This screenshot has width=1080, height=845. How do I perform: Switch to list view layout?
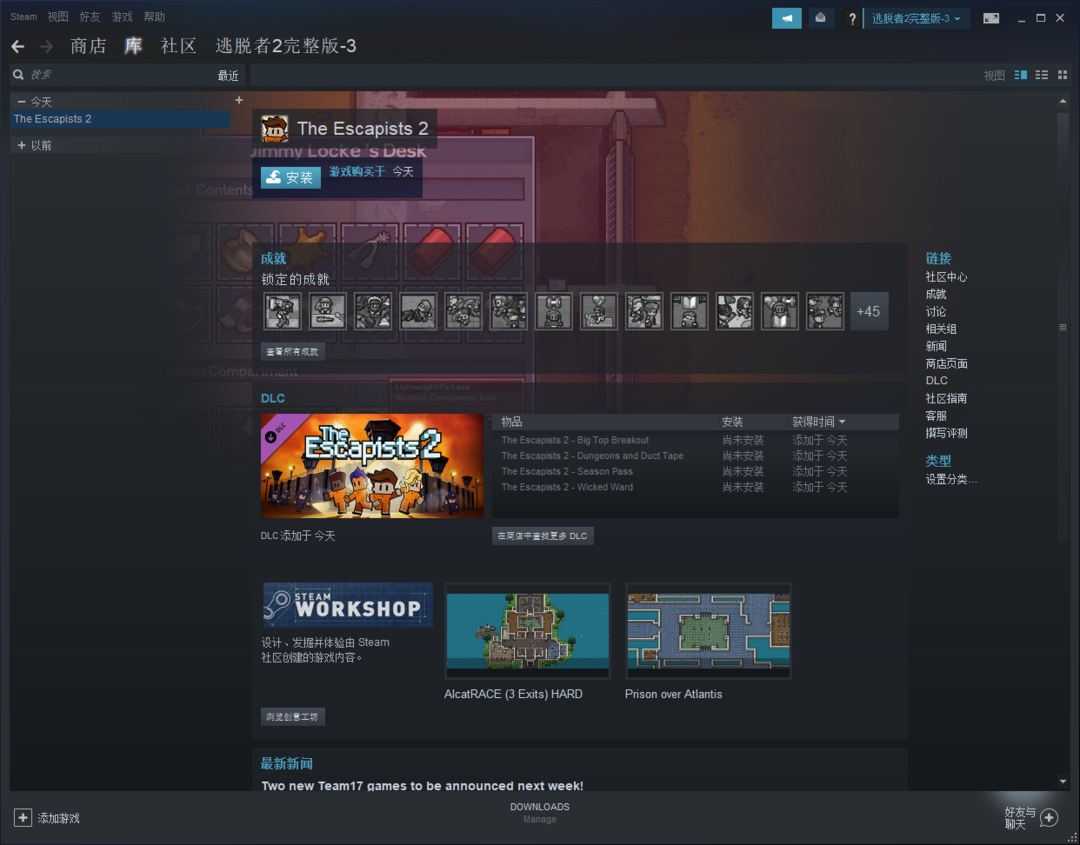pos(1042,75)
